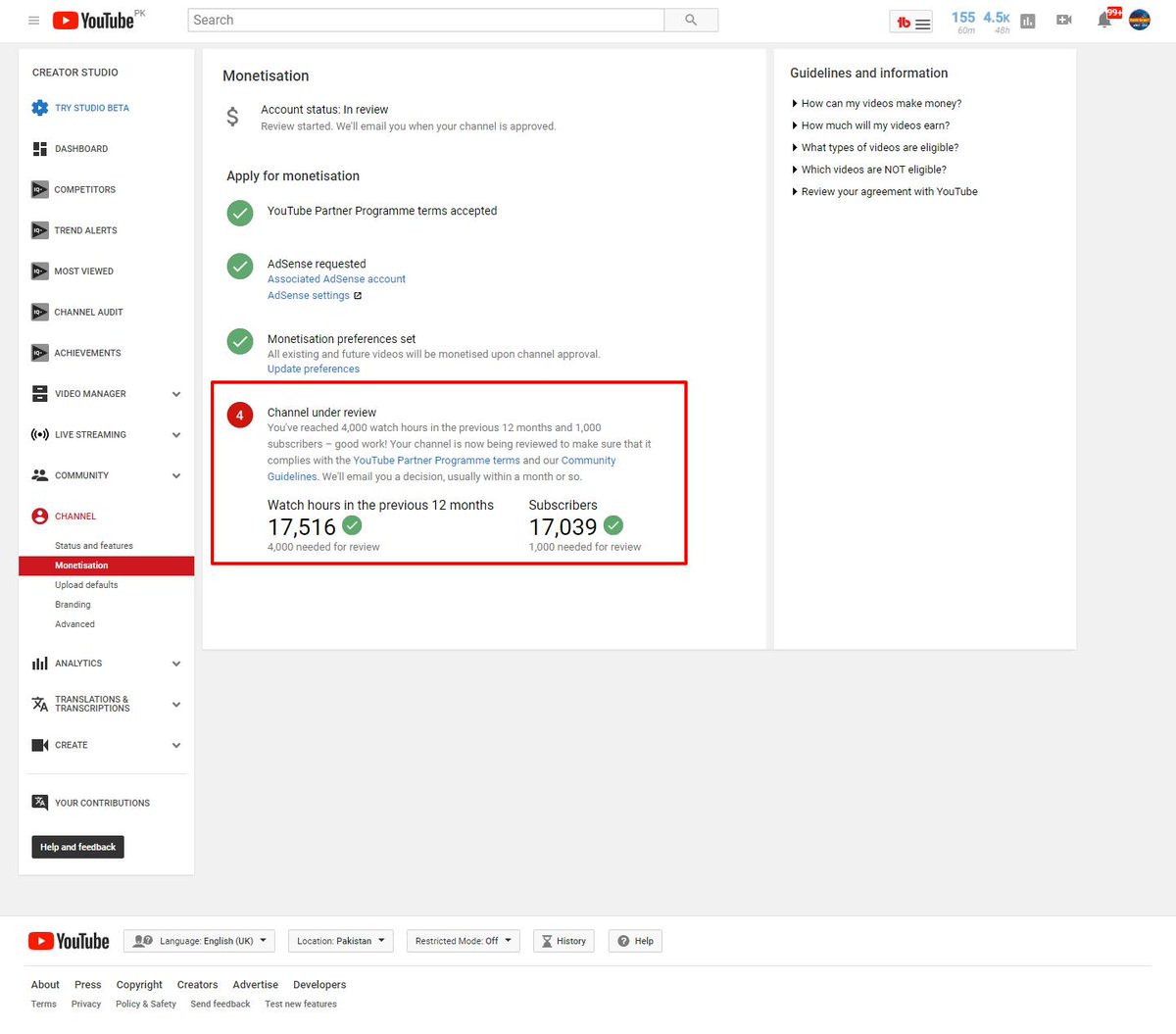1176x1034 pixels.
Task: Click the footer Help button
Action: [x=635, y=941]
